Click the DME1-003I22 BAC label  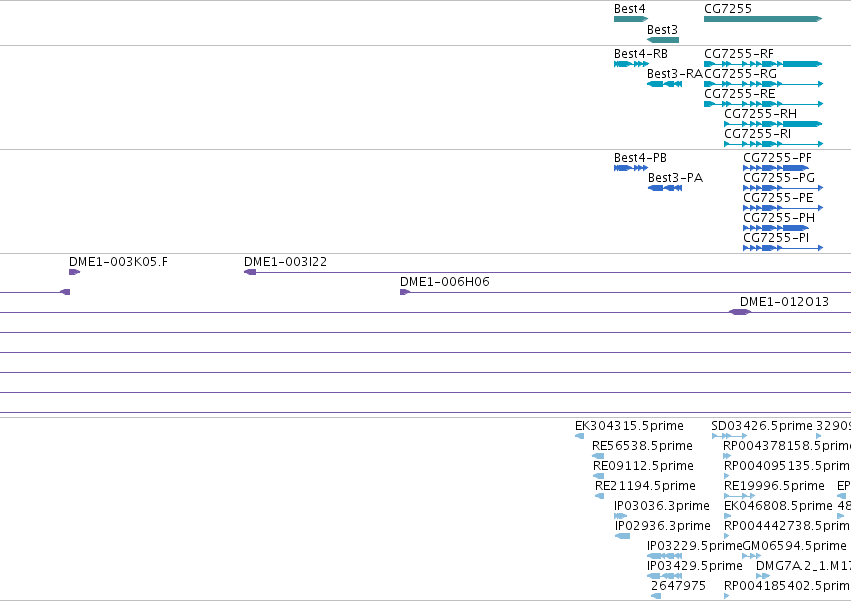click(285, 262)
